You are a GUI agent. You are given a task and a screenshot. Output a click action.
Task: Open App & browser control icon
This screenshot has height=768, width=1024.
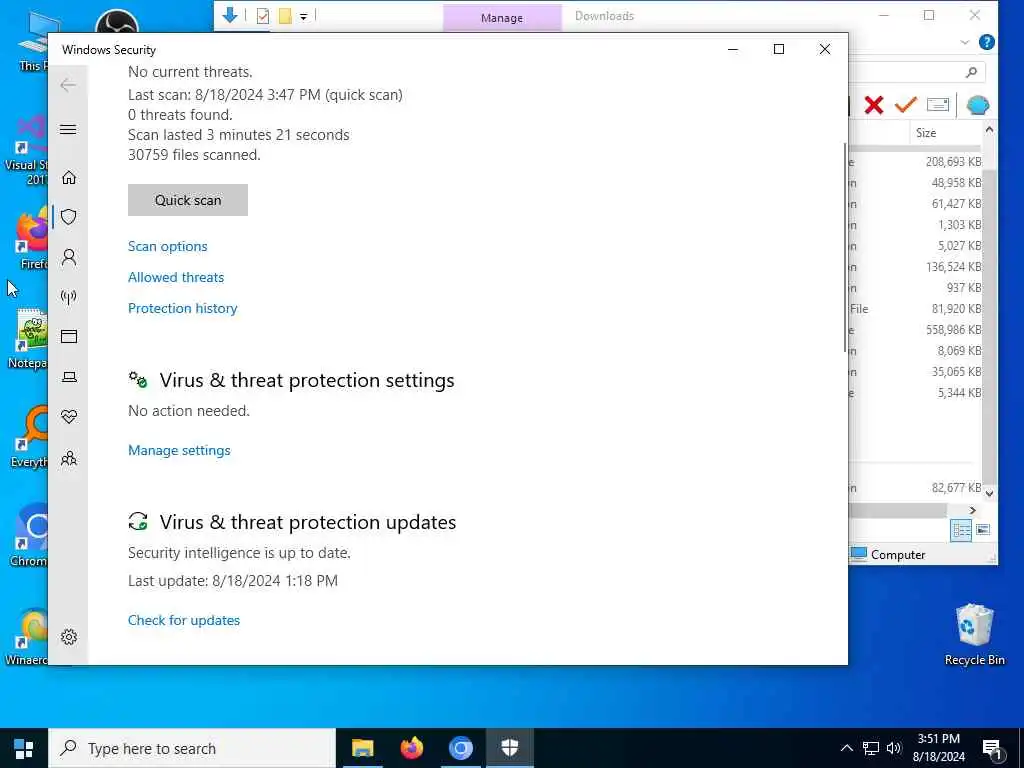69,336
